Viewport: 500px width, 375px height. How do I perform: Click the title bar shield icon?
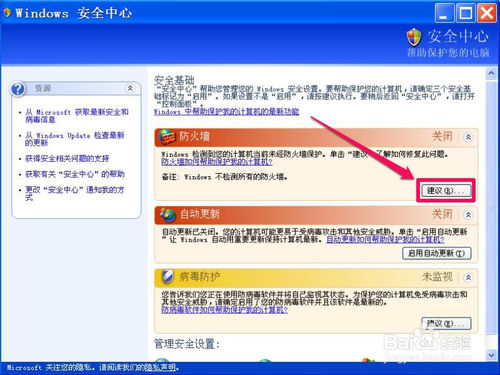pyautogui.click(x=7, y=13)
